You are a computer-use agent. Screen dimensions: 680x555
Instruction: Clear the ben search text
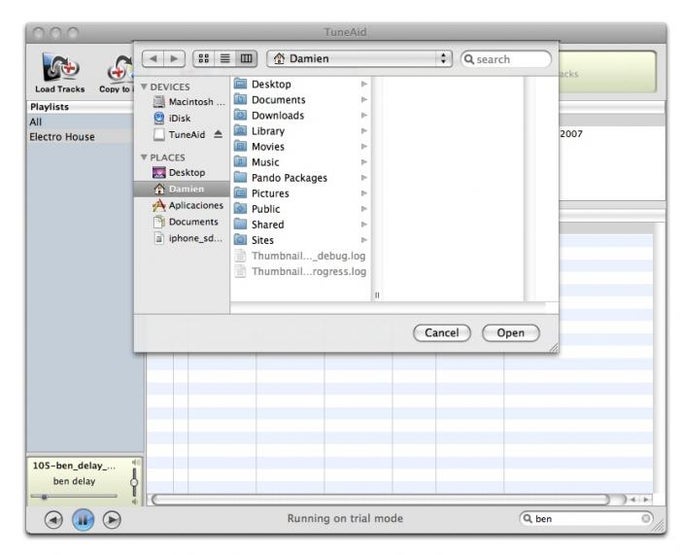(x=646, y=519)
